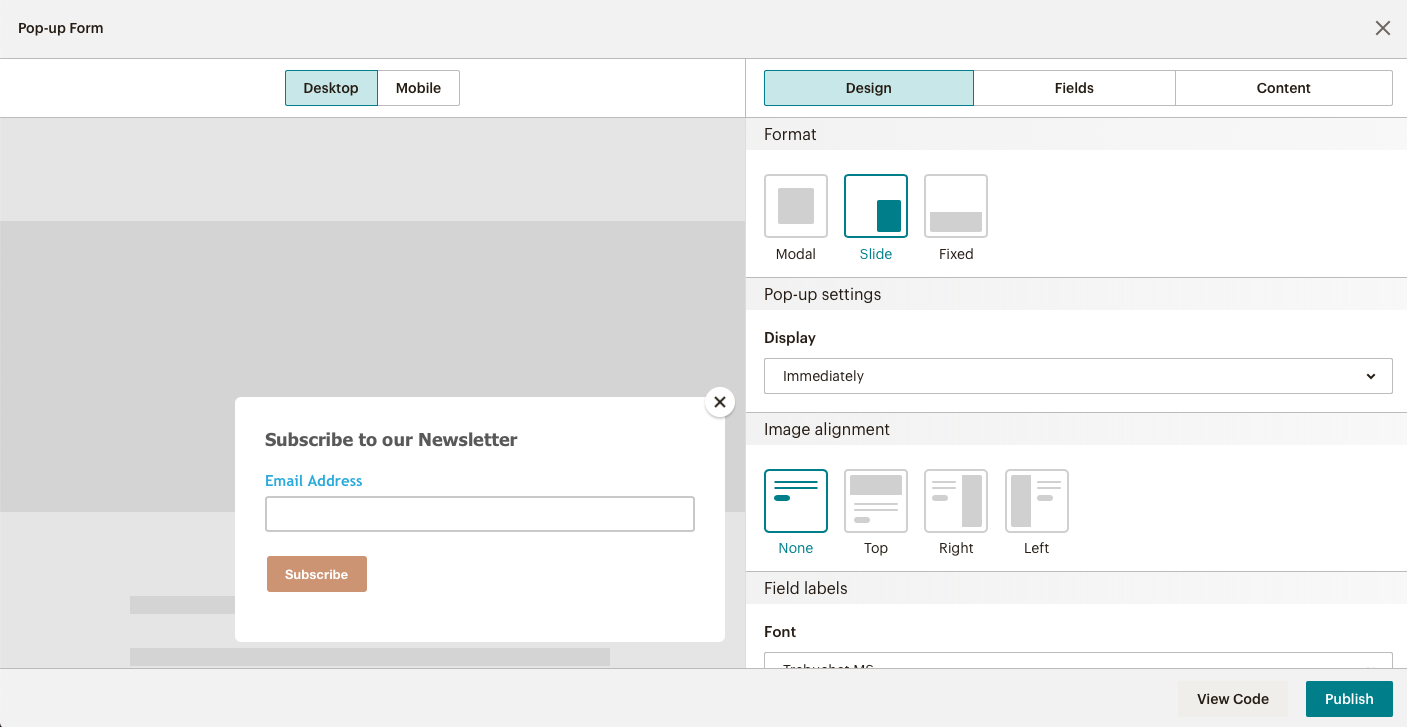Screen dimensions: 1407x727
Task: Choose Left image alignment icon
Action: coord(1036,501)
